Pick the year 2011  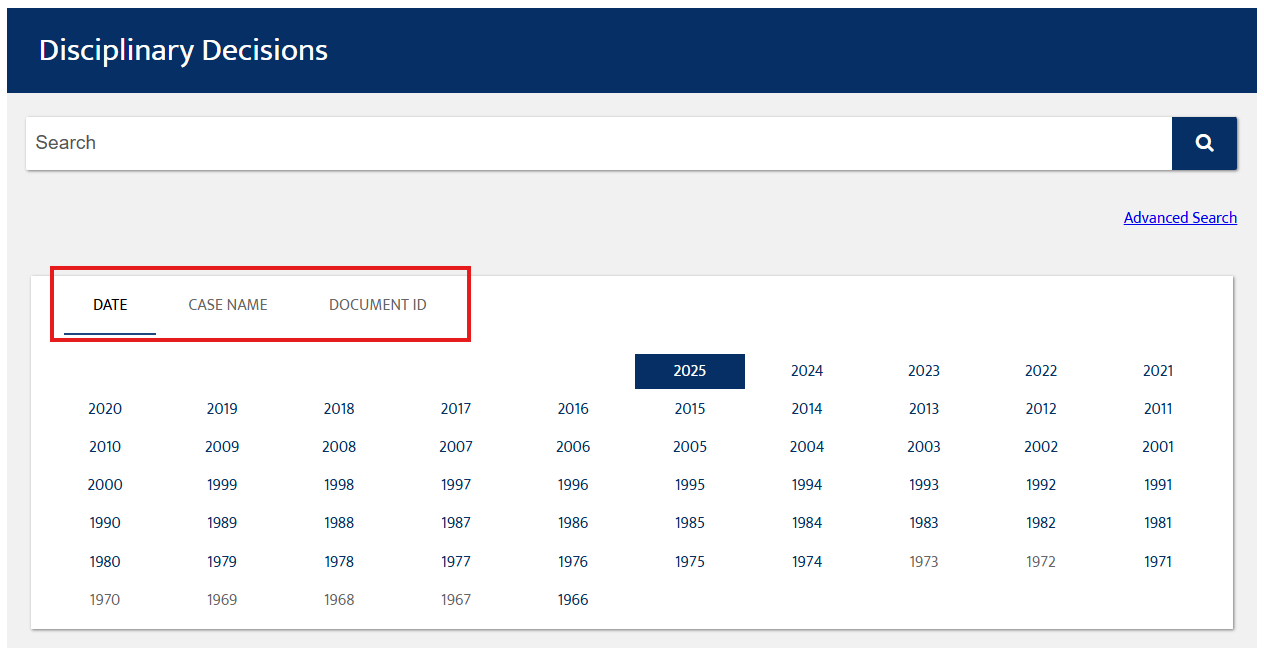(1157, 409)
